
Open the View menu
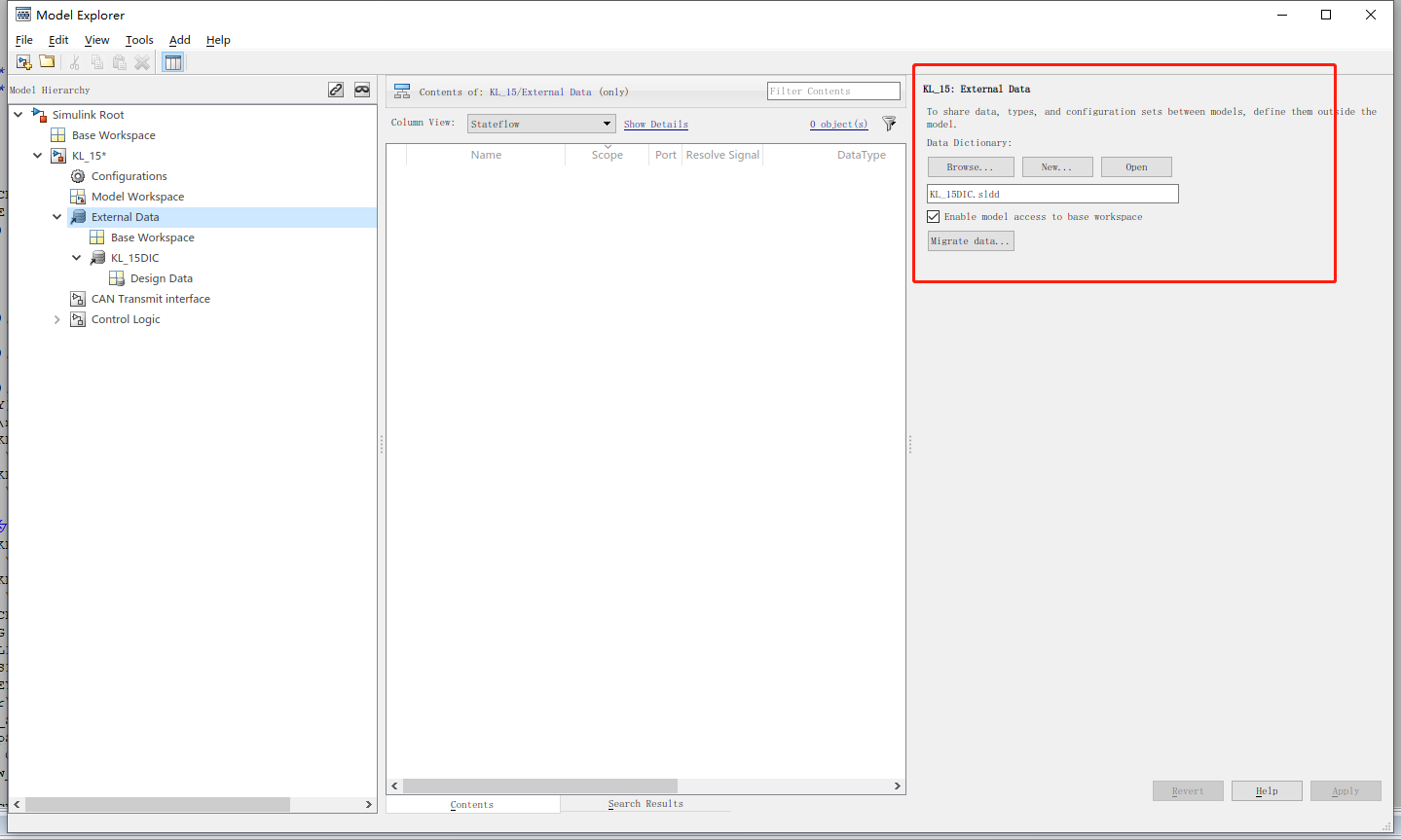pyautogui.click(x=96, y=40)
